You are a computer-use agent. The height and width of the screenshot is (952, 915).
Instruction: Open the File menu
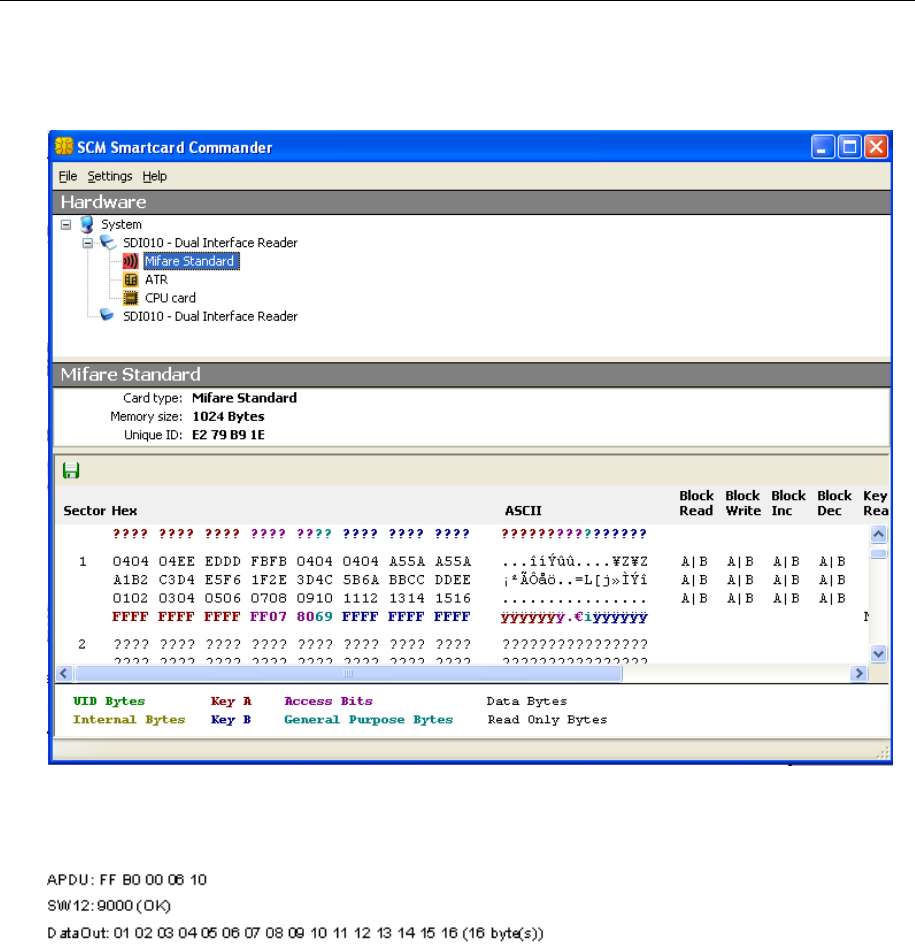click(x=67, y=176)
